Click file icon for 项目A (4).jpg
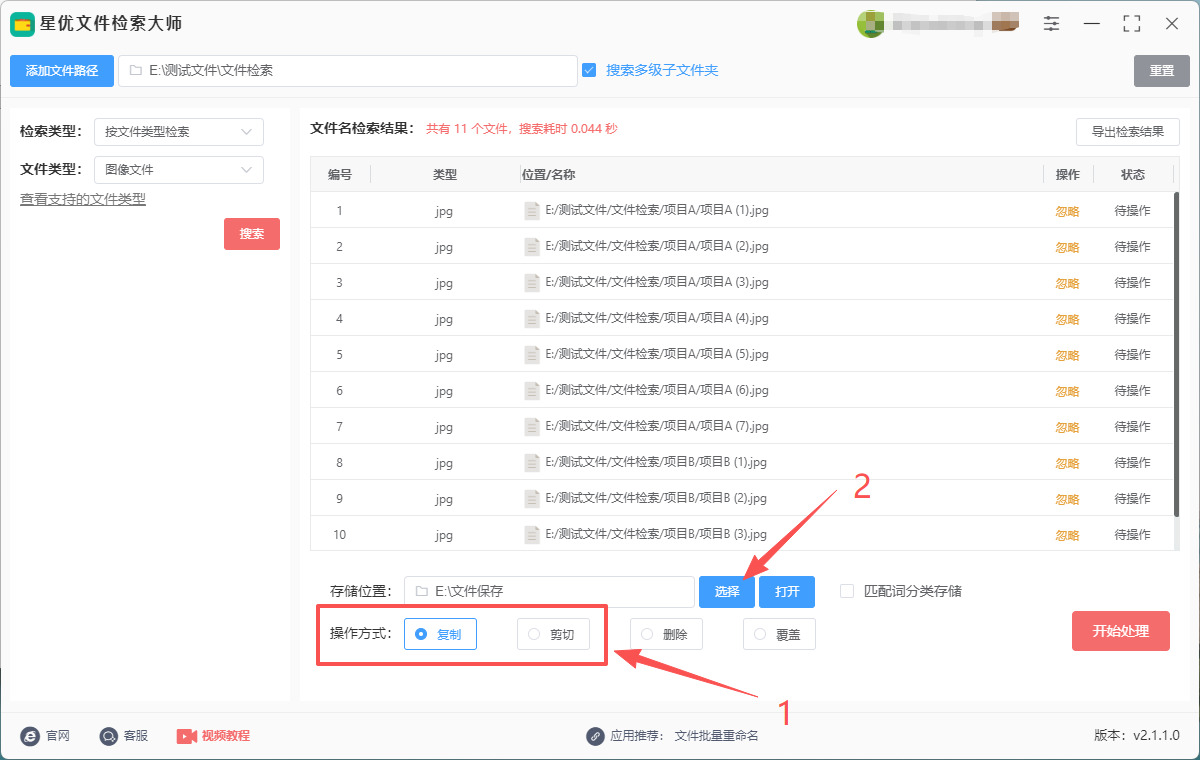The image size is (1200, 760). 532,319
